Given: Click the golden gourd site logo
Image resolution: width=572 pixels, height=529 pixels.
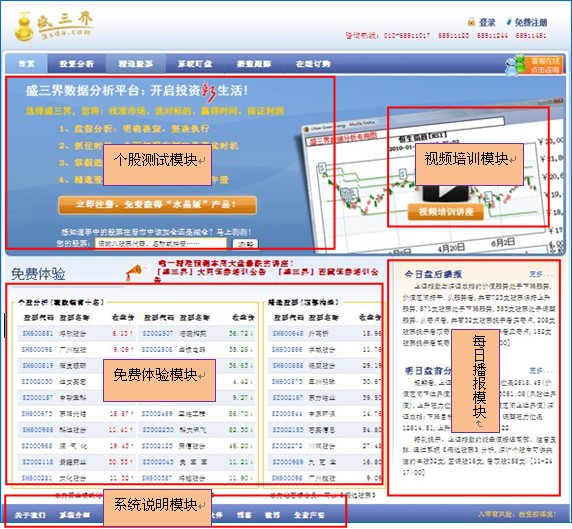Looking at the screenshot, I should coord(24,26).
